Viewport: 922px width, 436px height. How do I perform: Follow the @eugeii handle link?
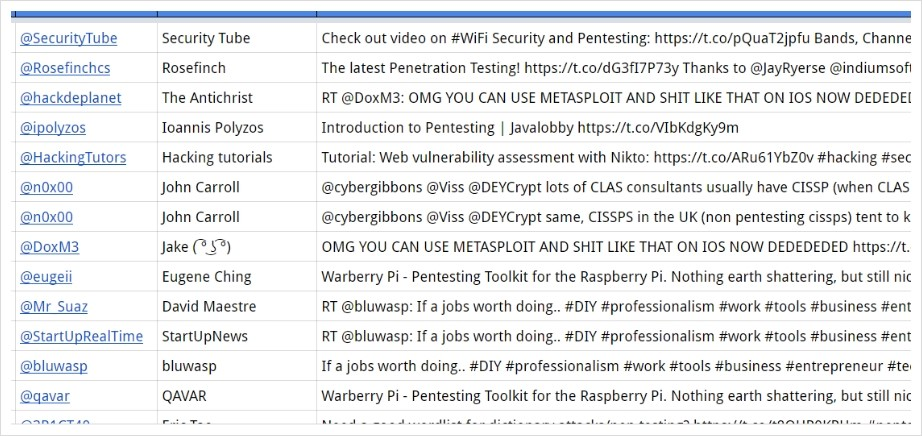click(46, 277)
